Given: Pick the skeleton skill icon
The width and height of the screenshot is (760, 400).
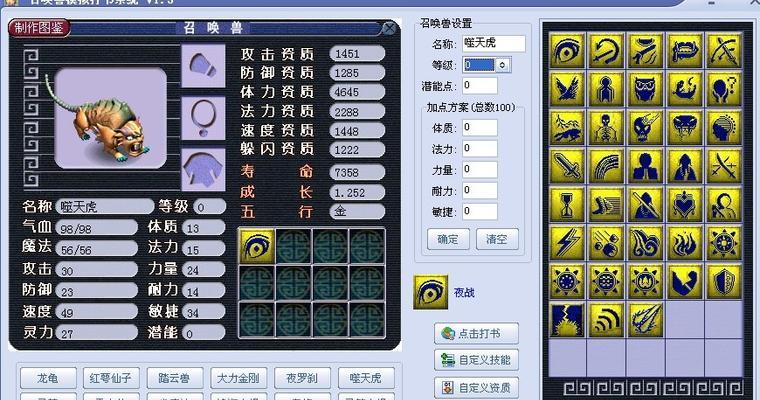Looking at the screenshot, I should click(x=606, y=128).
